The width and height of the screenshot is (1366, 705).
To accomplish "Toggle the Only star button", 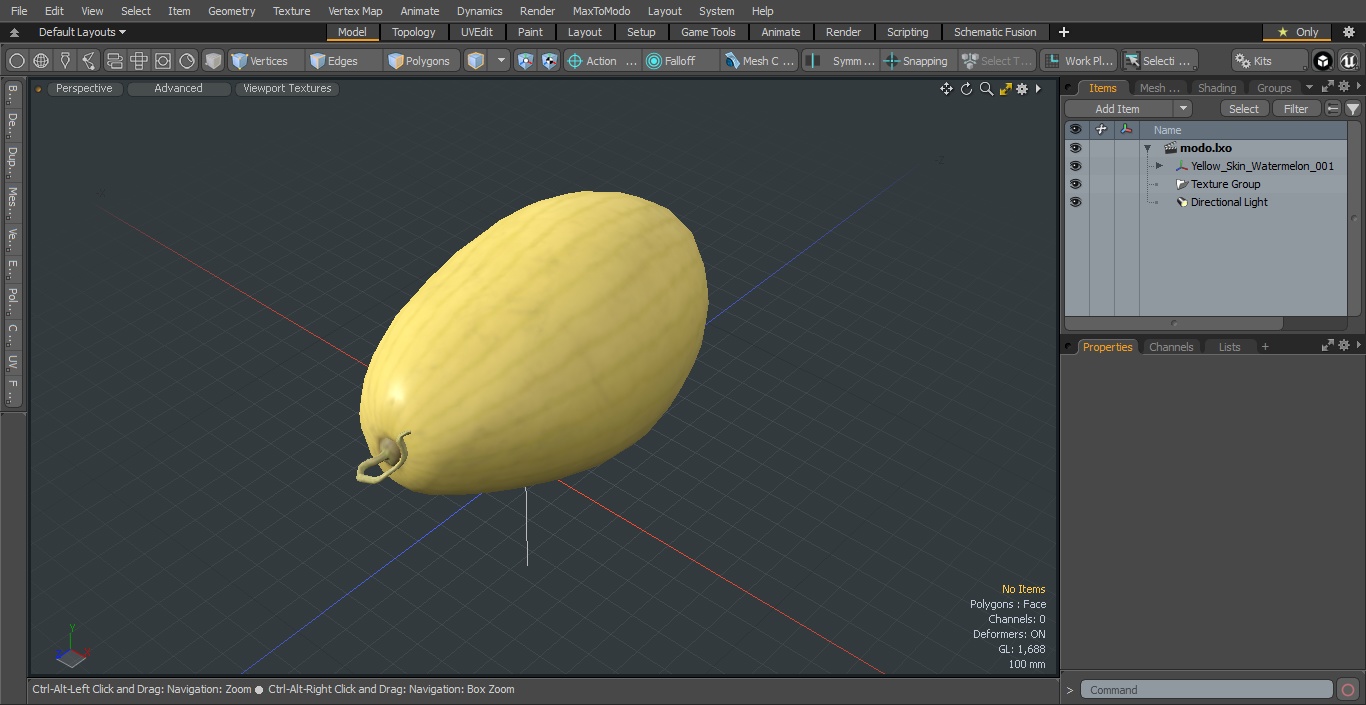I will (x=1298, y=32).
